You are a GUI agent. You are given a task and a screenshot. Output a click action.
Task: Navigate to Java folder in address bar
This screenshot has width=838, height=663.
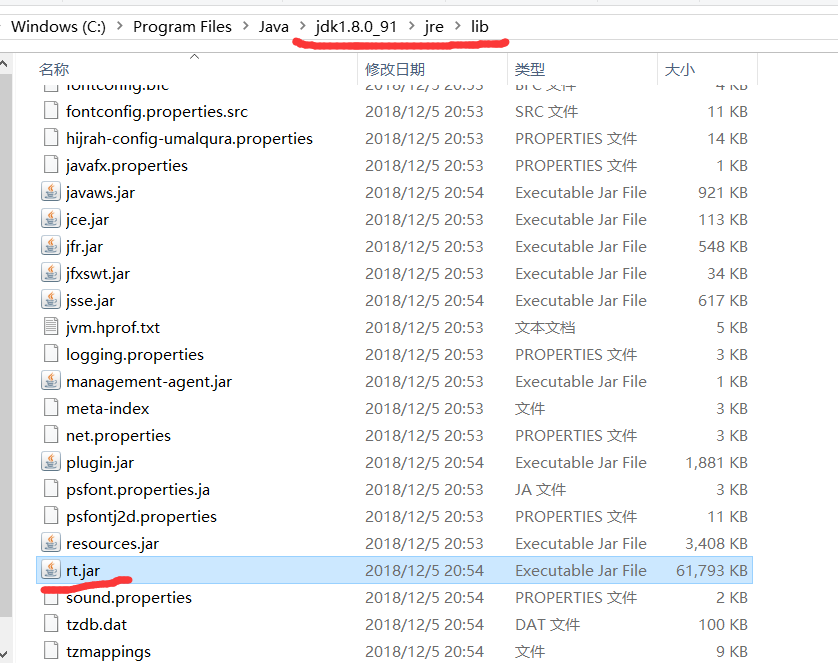point(274,26)
